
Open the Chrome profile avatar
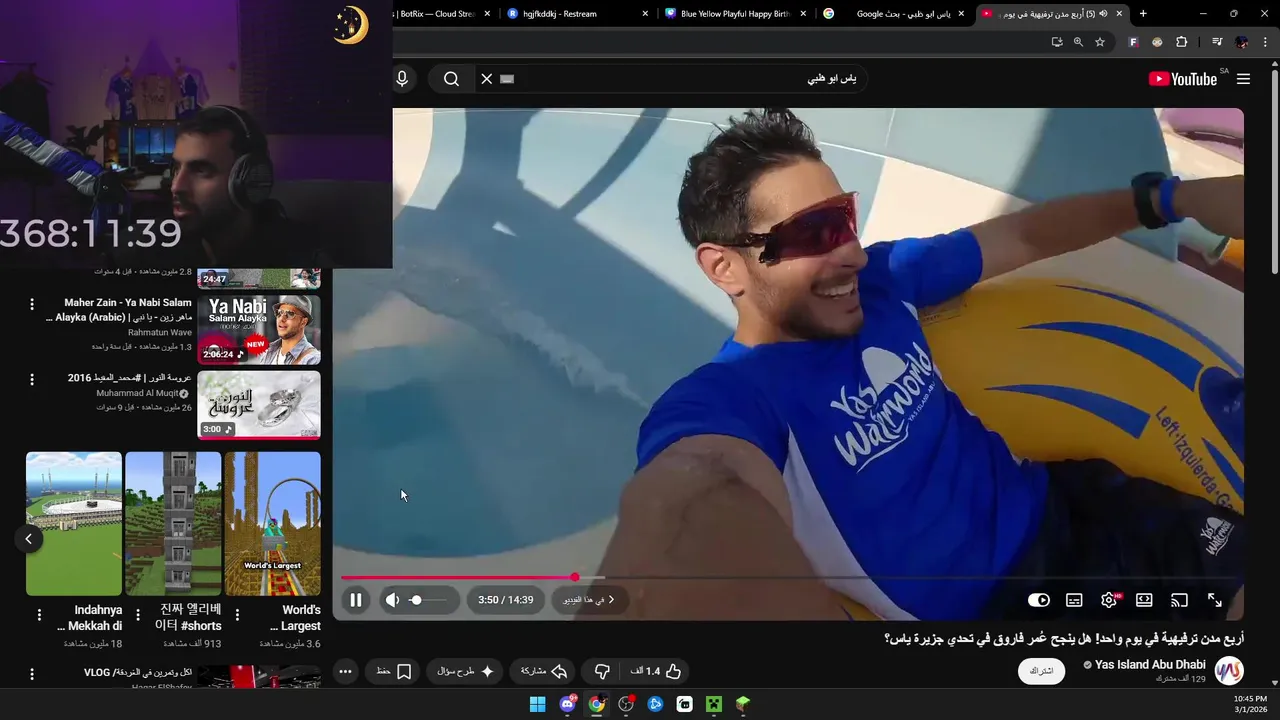(1242, 42)
